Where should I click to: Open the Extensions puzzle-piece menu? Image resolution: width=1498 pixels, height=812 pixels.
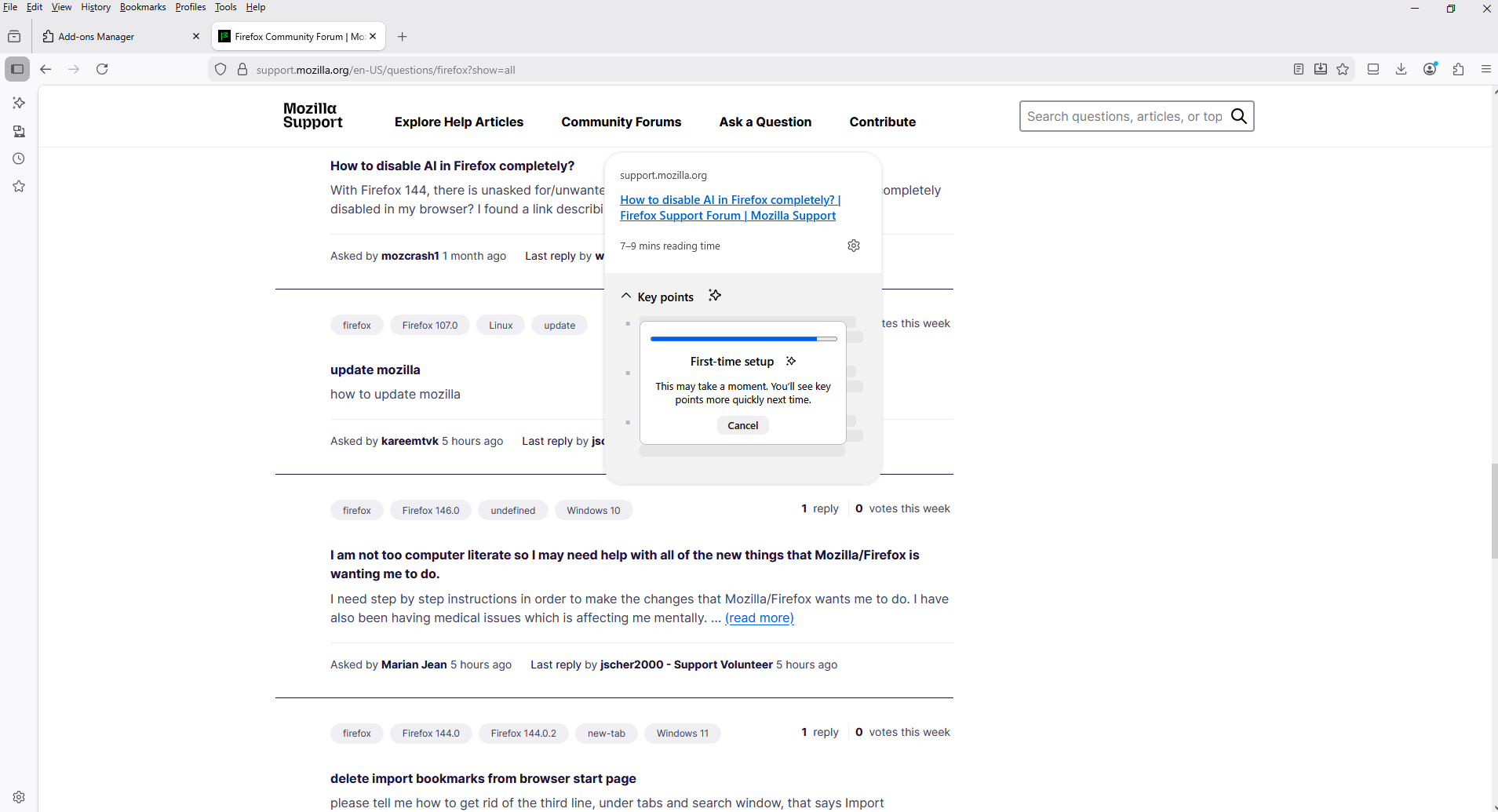1459,69
